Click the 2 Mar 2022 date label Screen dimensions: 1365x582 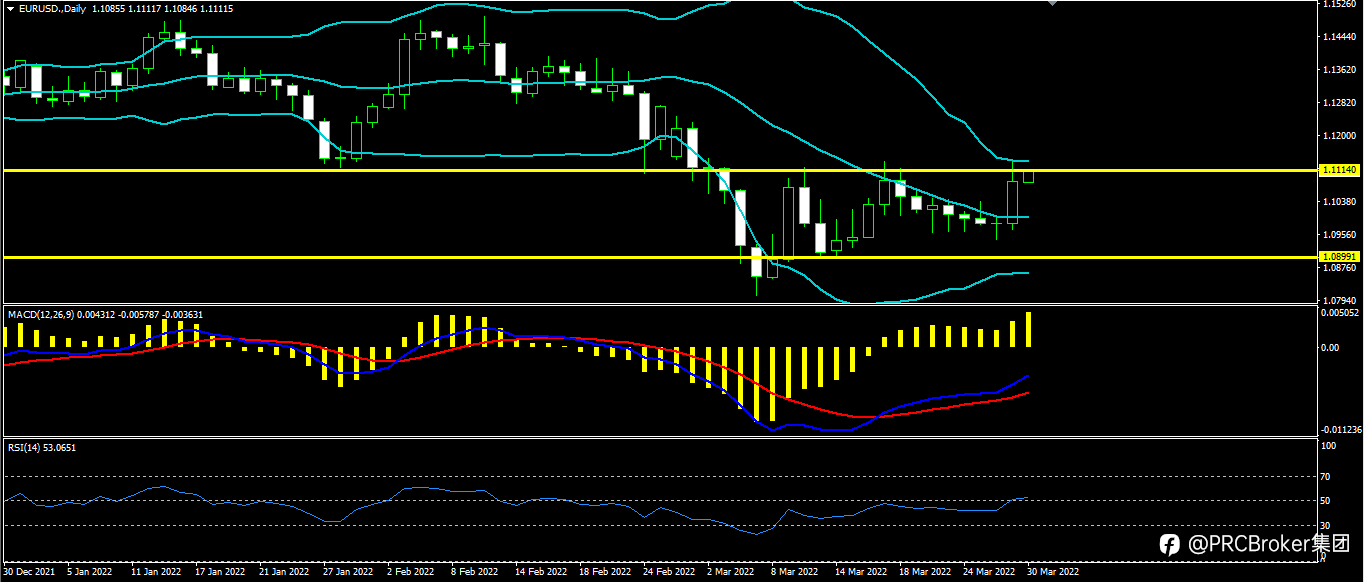click(x=730, y=573)
